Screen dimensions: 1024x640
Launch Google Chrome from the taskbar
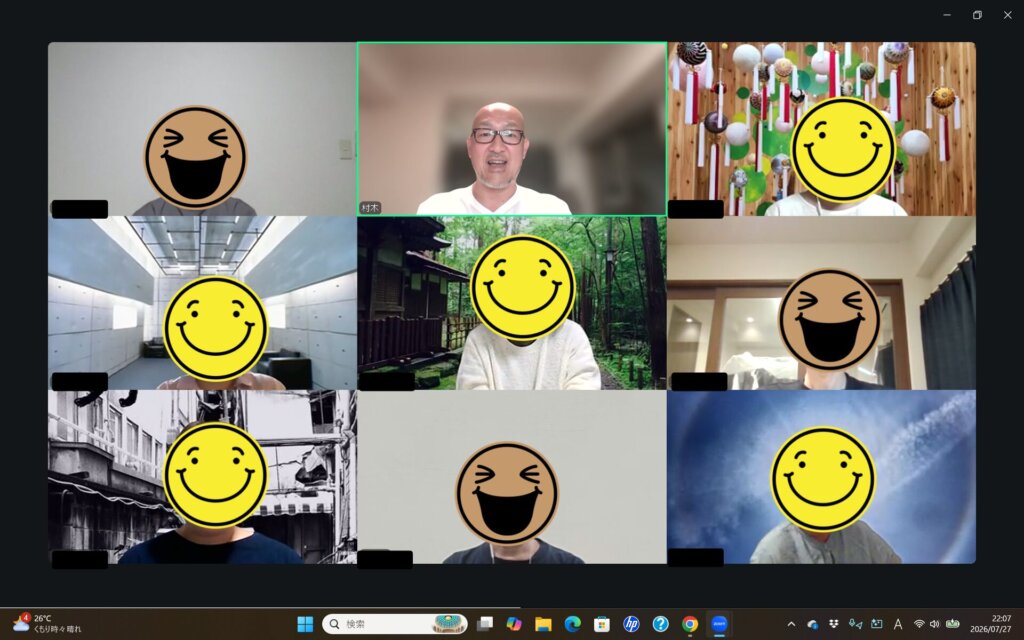pos(690,624)
